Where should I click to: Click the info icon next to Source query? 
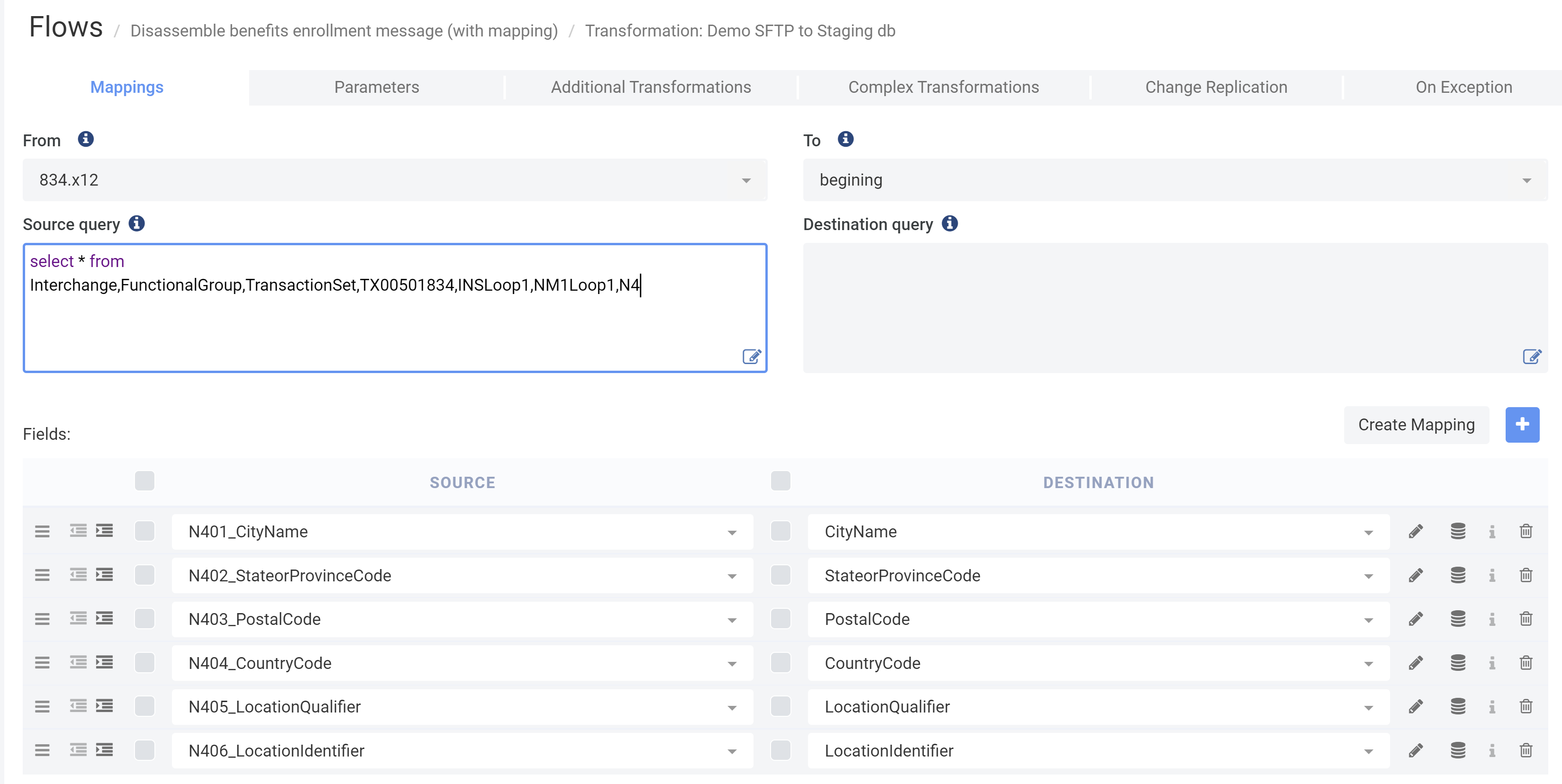click(x=136, y=224)
